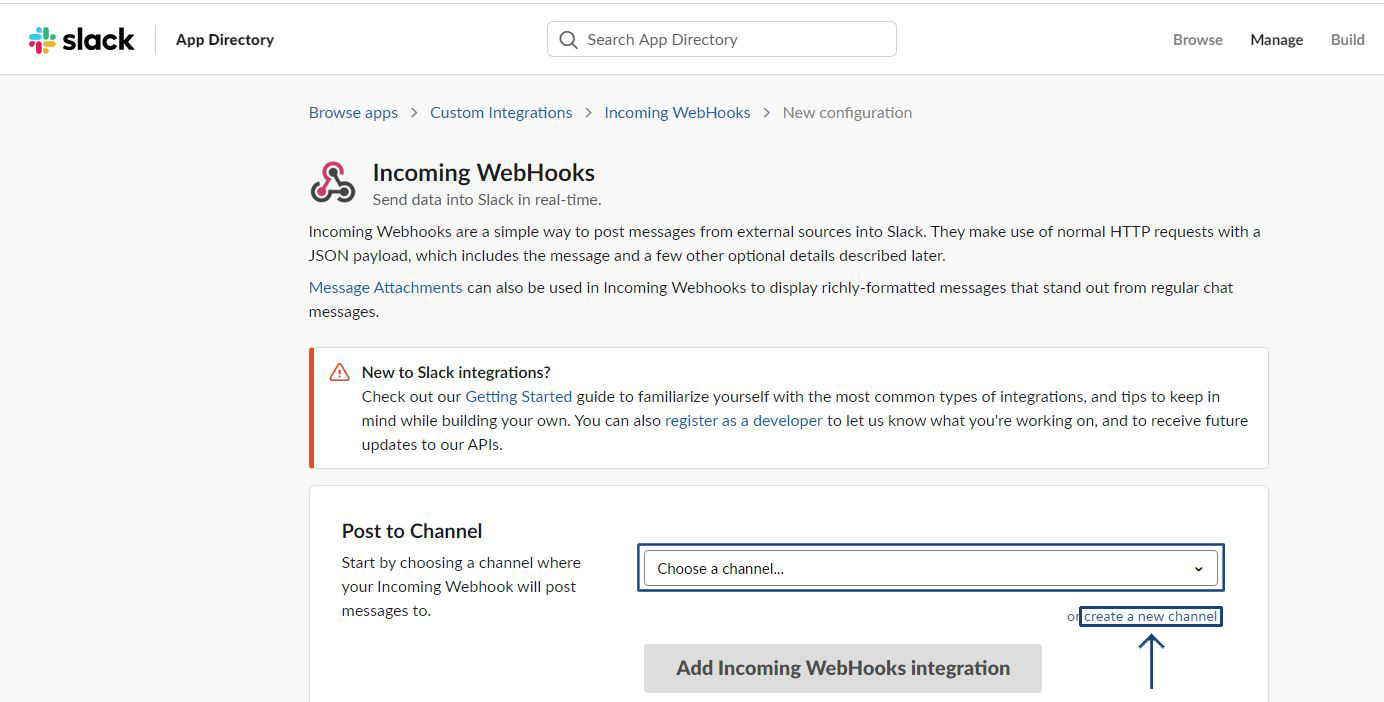This screenshot has width=1384, height=702.
Task: Open the Getting Started guide link
Action: point(519,397)
